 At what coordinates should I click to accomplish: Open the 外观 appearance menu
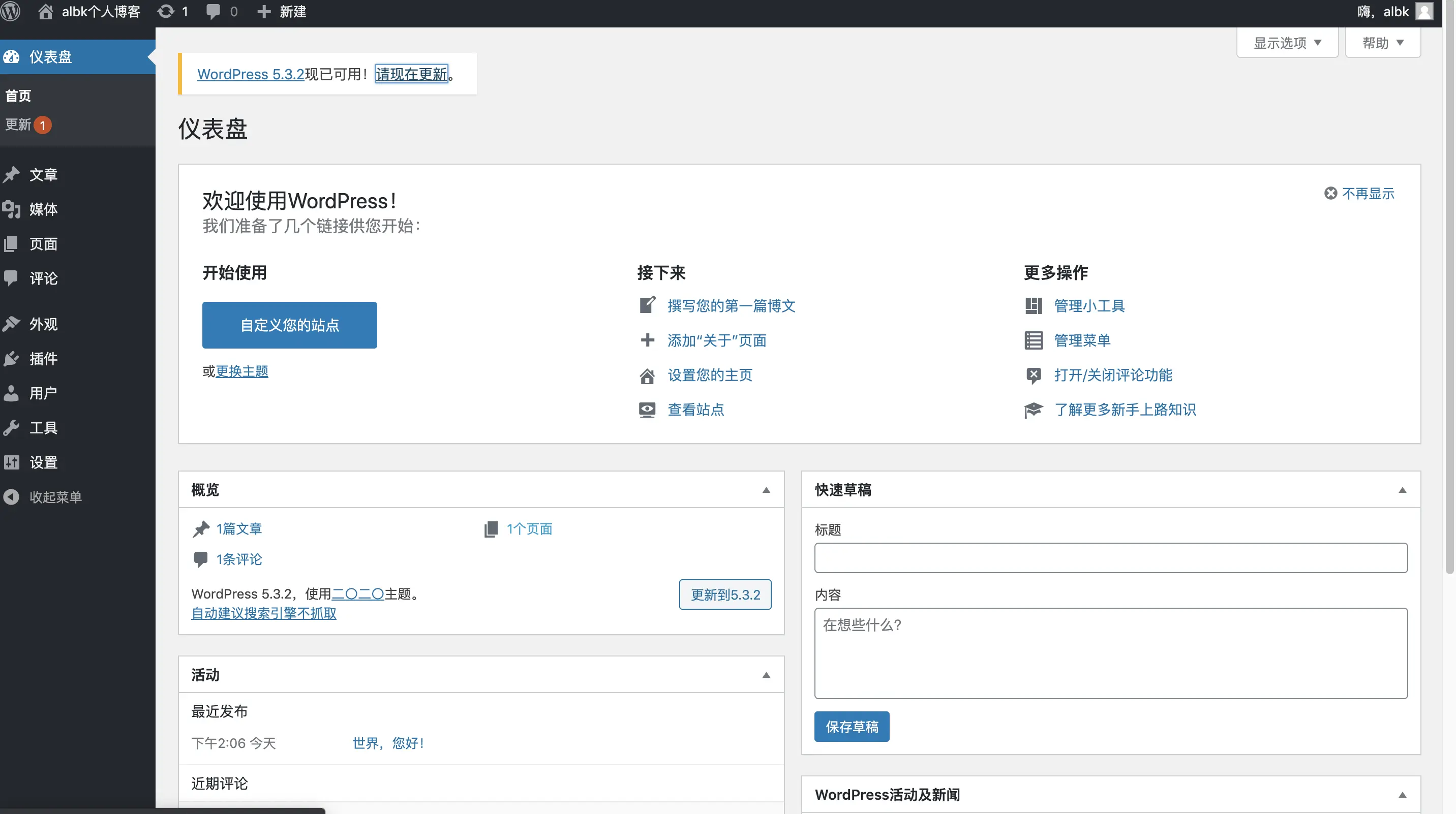point(43,324)
